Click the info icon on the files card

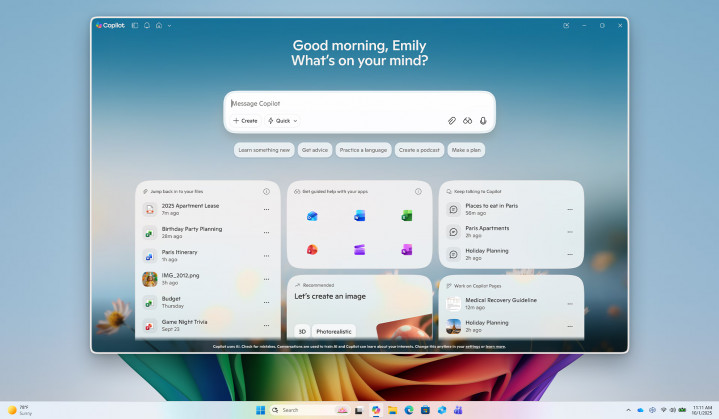point(266,191)
